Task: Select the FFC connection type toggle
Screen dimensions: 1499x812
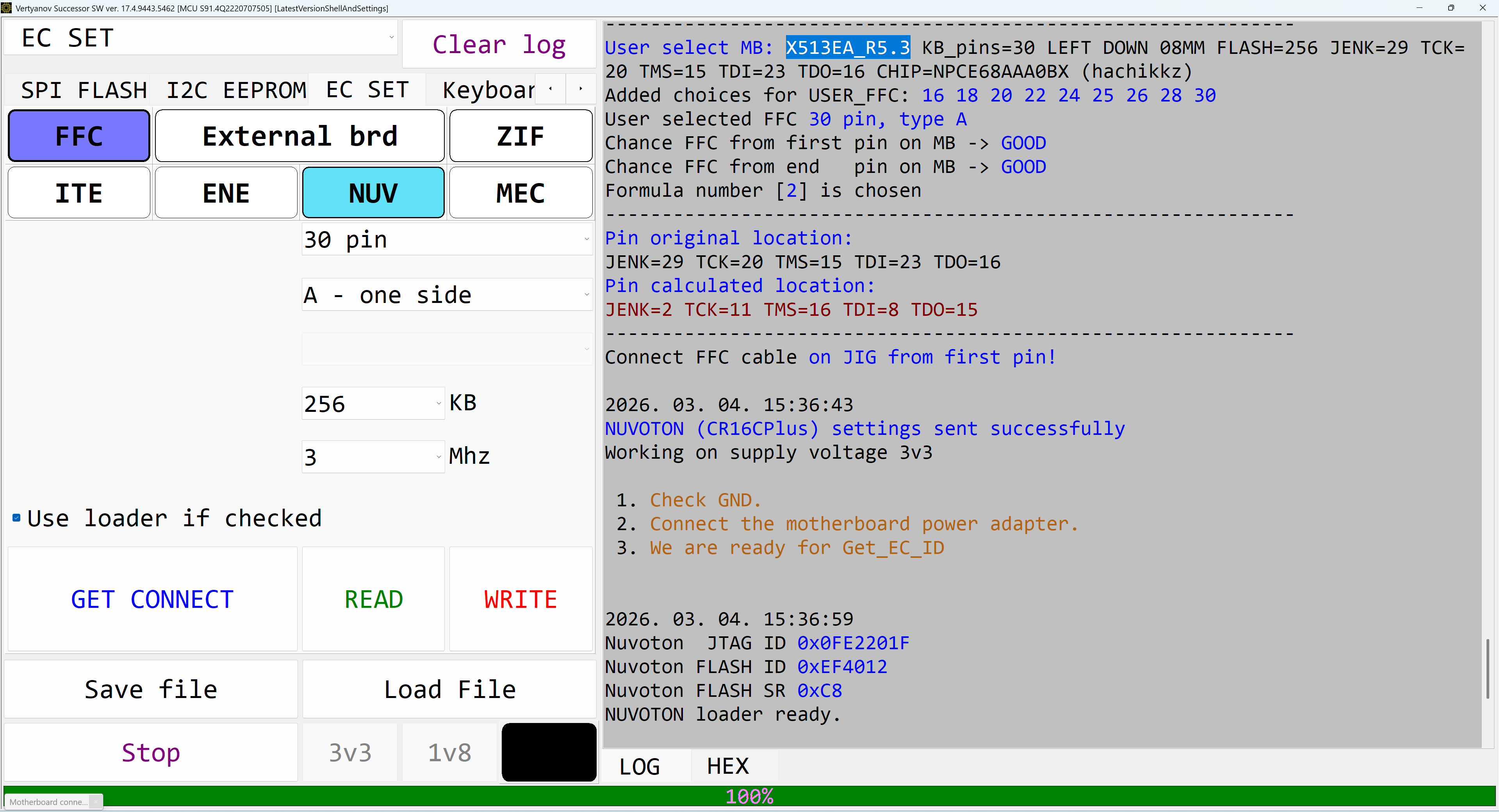Action: tap(79, 136)
